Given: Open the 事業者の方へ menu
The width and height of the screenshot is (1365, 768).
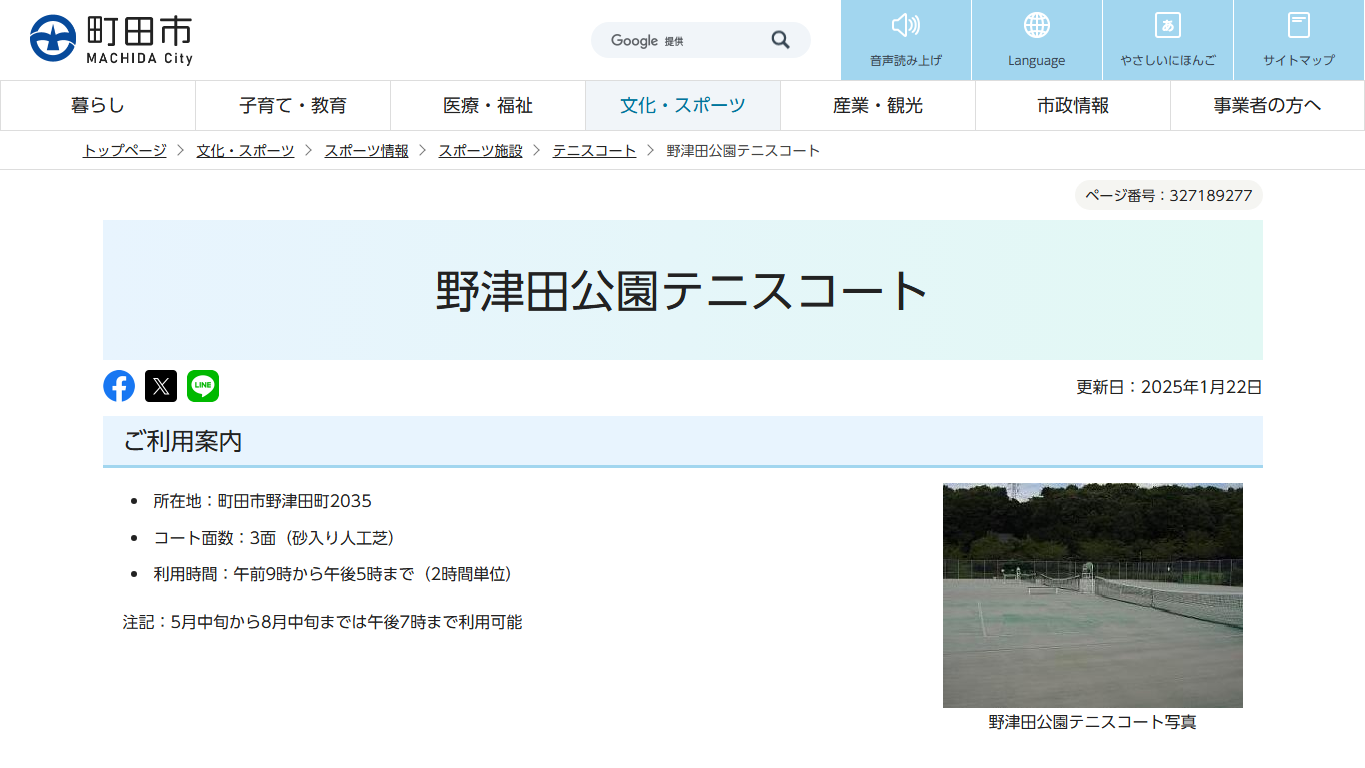Looking at the screenshot, I should (1267, 105).
